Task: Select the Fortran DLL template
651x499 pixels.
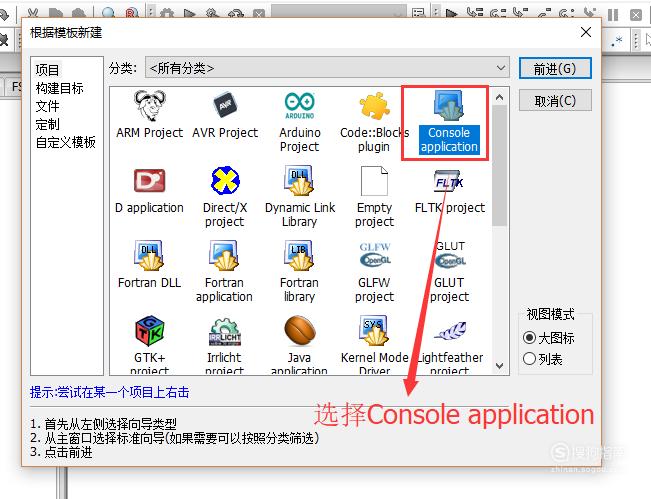Action: click(149, 265)
